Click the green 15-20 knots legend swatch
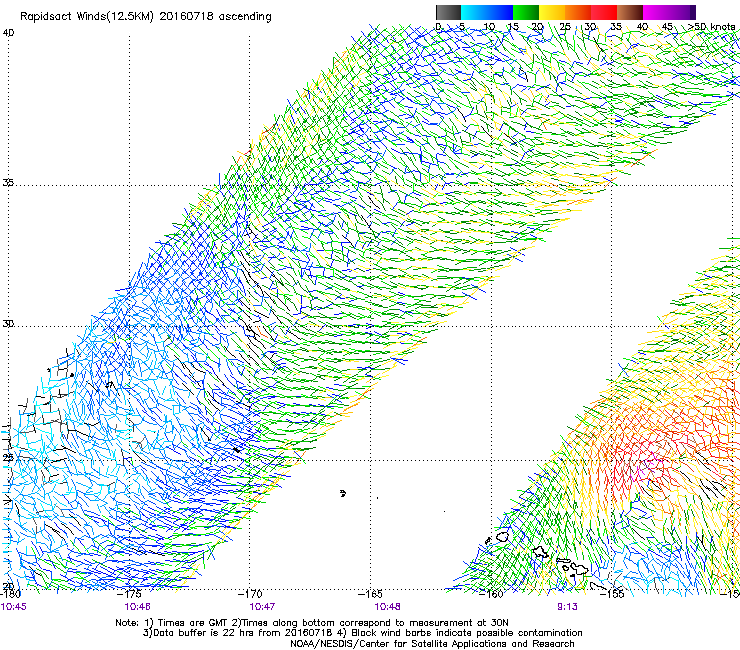Screen dimensions: 740x650 tap(526, 12)
